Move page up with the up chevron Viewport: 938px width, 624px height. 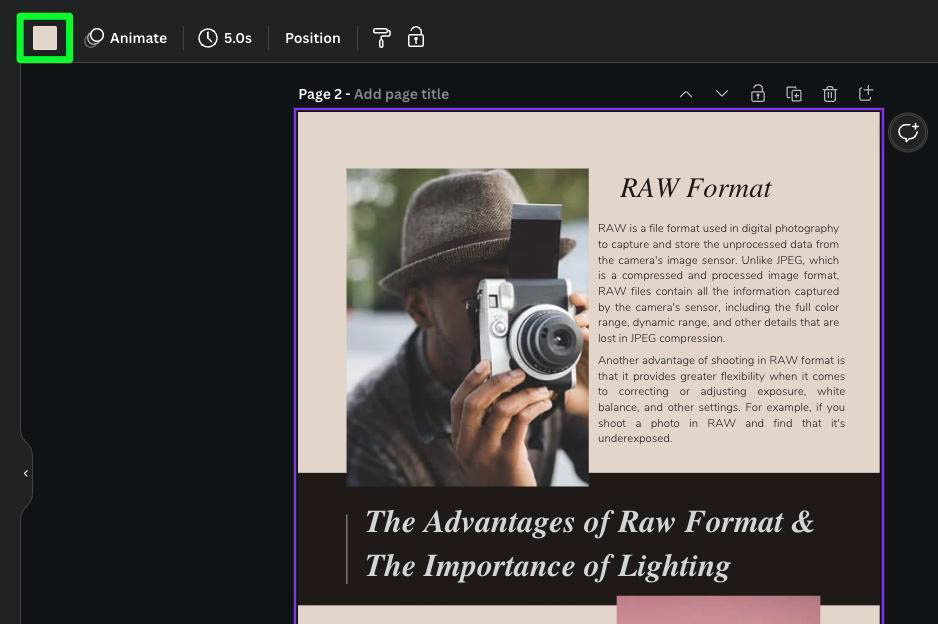coord(686,94)
